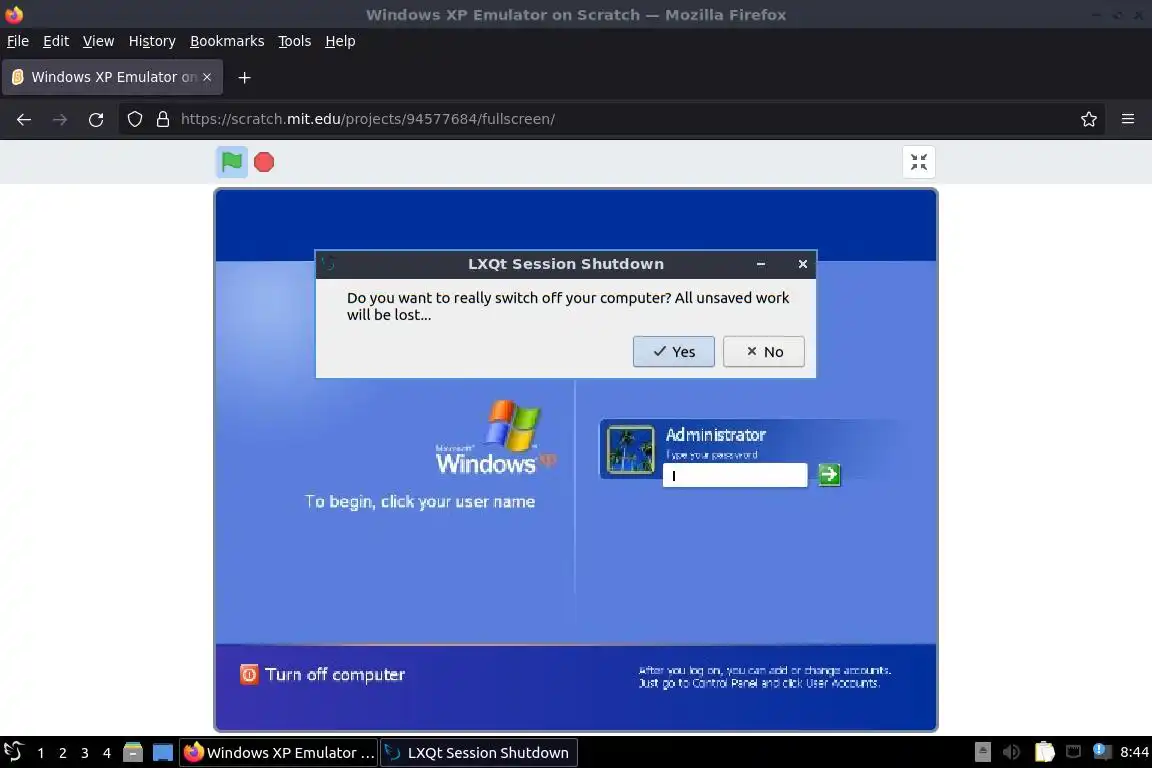Open the File menu
The width and height of the screenshot is (1152, 768).
tap(18, 41)
